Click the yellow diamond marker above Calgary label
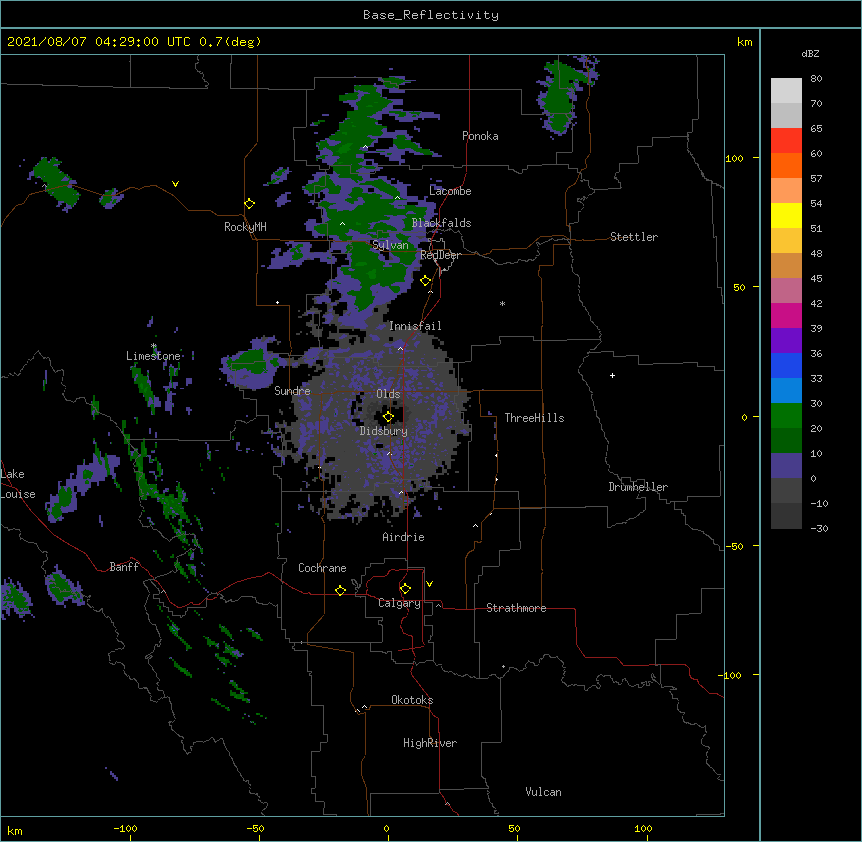Screen dimensions: 862x842 pos(405,589)
